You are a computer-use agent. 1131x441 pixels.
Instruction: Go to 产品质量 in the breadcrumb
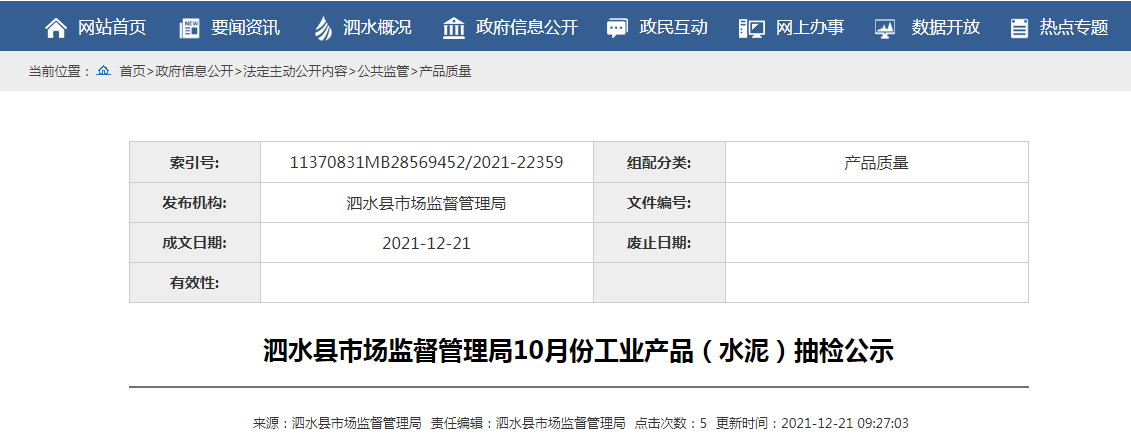[x=445, y=71]
